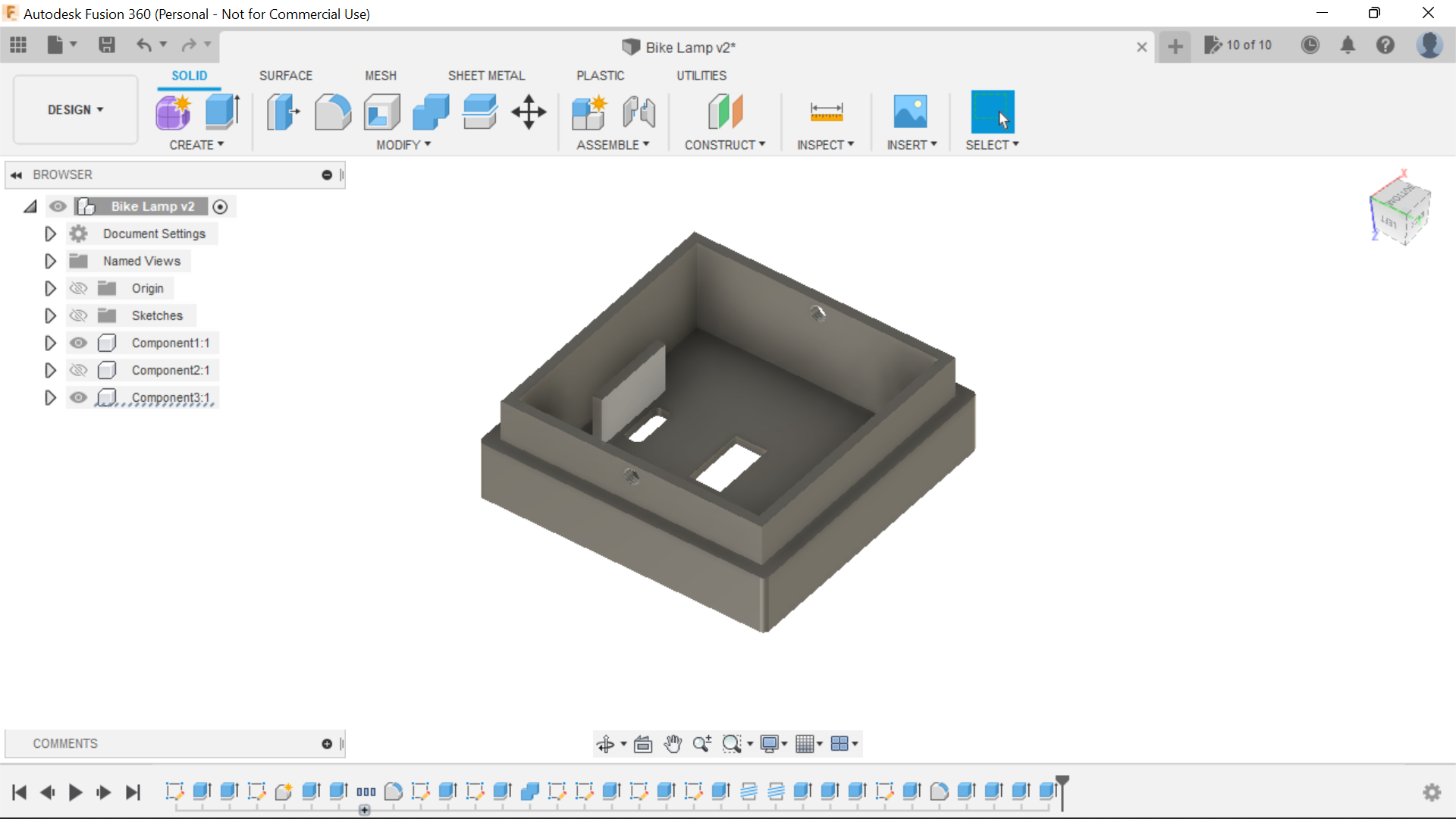Create a new component with the Assemble icon

[x=589, y=111]
